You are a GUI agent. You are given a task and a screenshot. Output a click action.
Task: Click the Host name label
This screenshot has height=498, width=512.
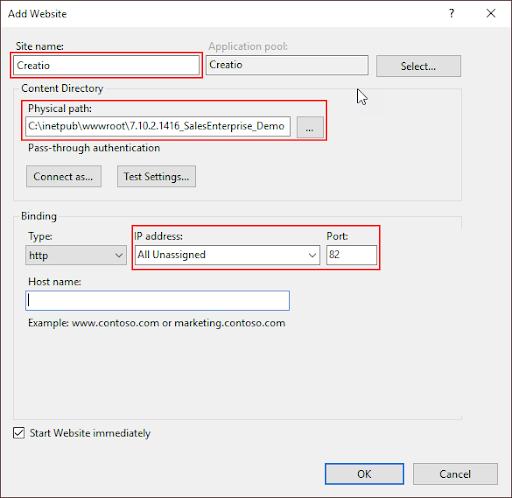[x=55, y=282]
